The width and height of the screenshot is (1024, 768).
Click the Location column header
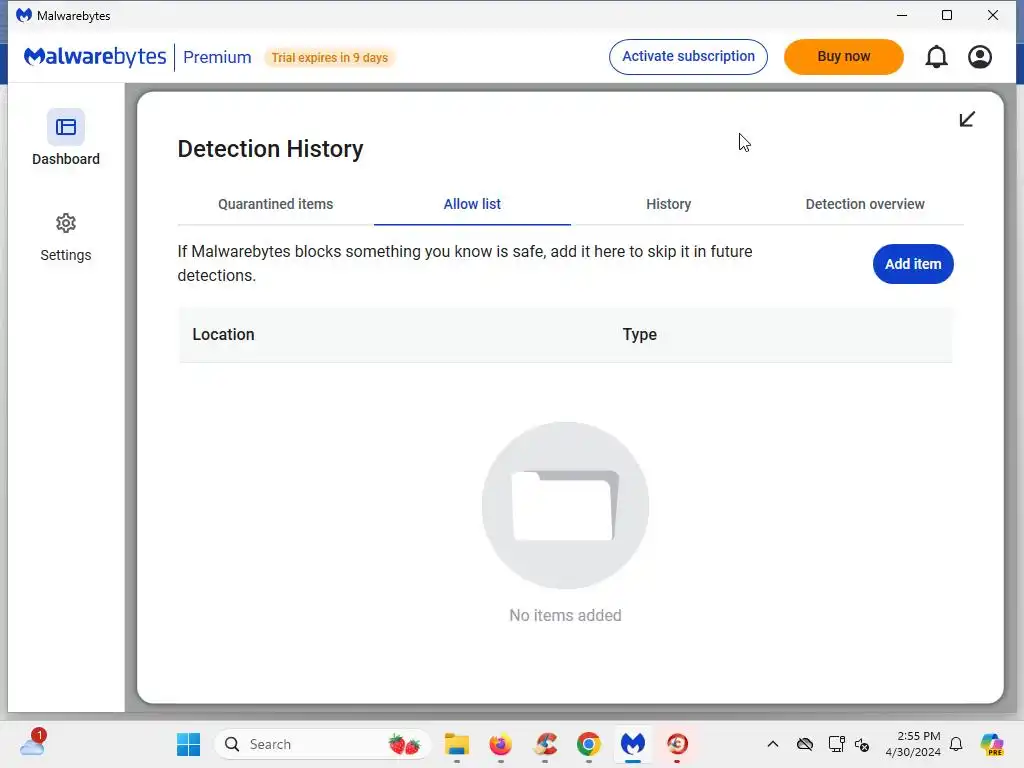pos(223,334)
